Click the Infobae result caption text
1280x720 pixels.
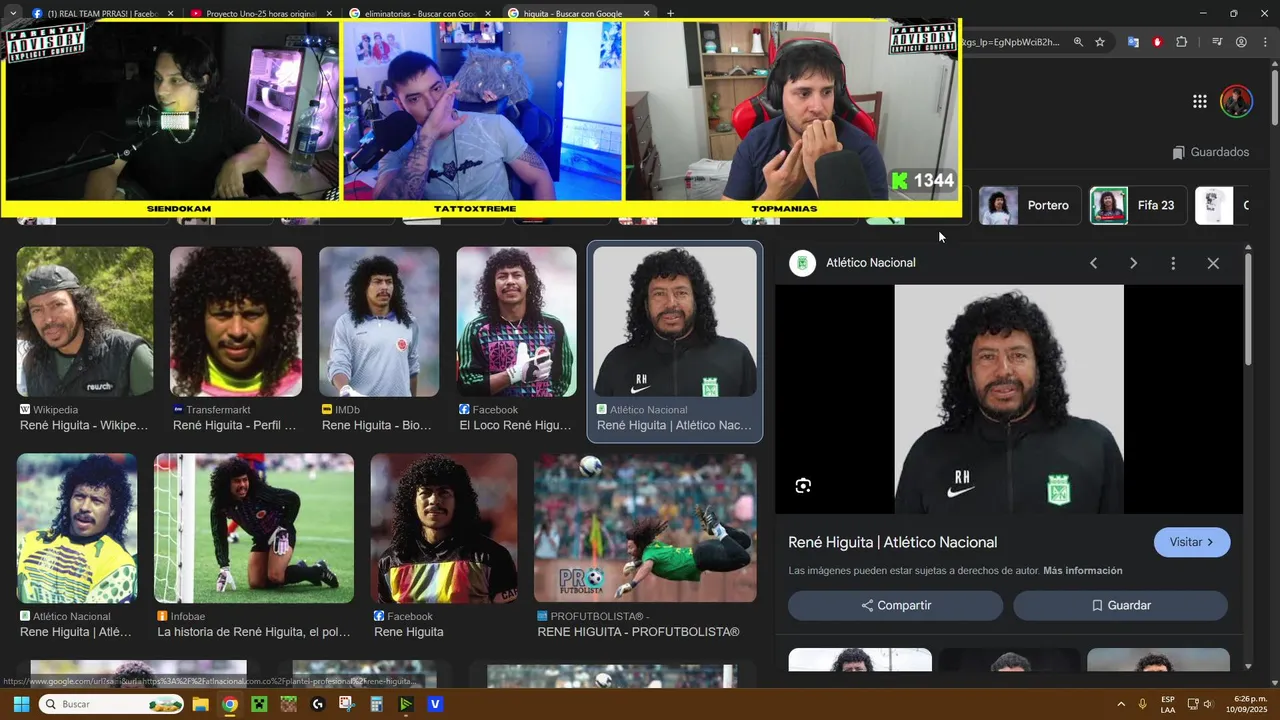coord(254,632)
